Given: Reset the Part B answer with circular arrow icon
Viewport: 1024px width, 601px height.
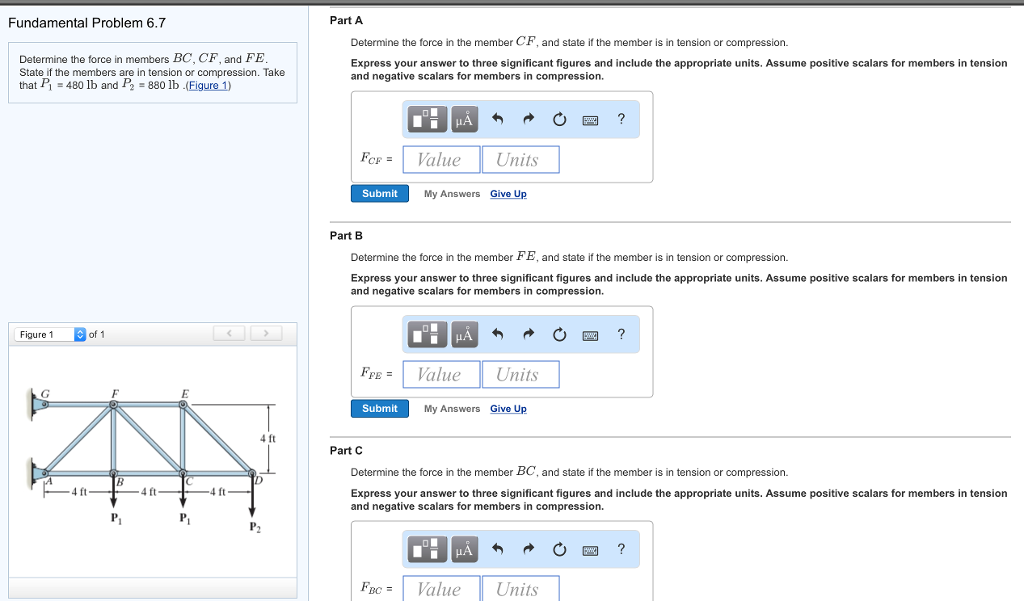Looking at the screenshot, I should point(559,334).
